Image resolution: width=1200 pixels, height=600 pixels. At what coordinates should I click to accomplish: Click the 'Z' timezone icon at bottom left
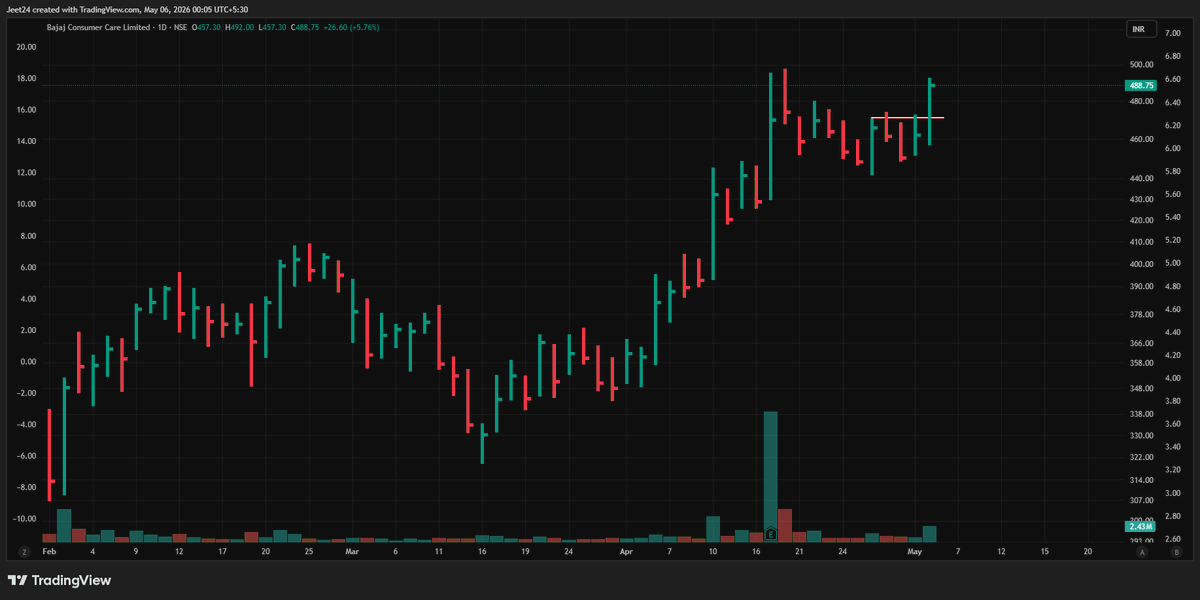[23, 551]
